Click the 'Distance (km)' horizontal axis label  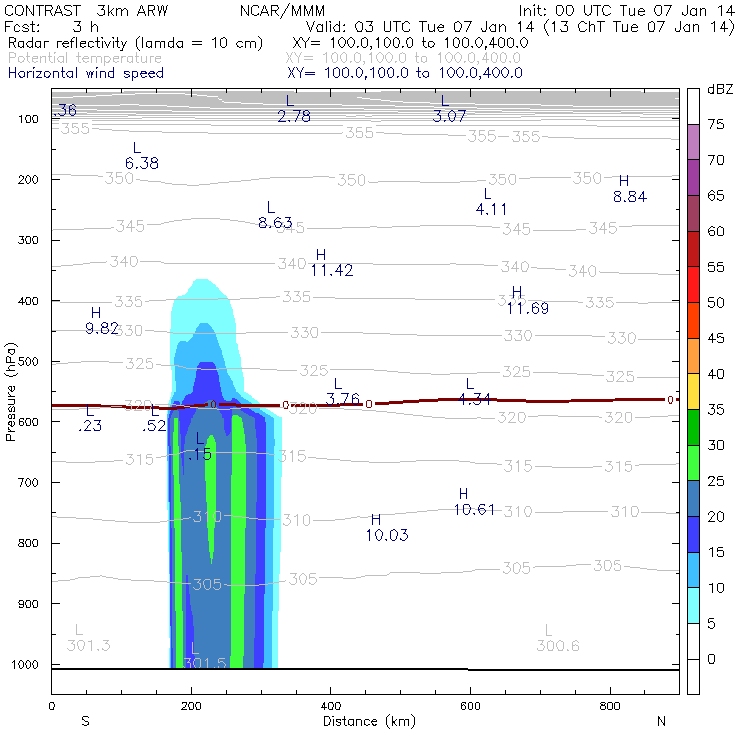pos(369,721)
